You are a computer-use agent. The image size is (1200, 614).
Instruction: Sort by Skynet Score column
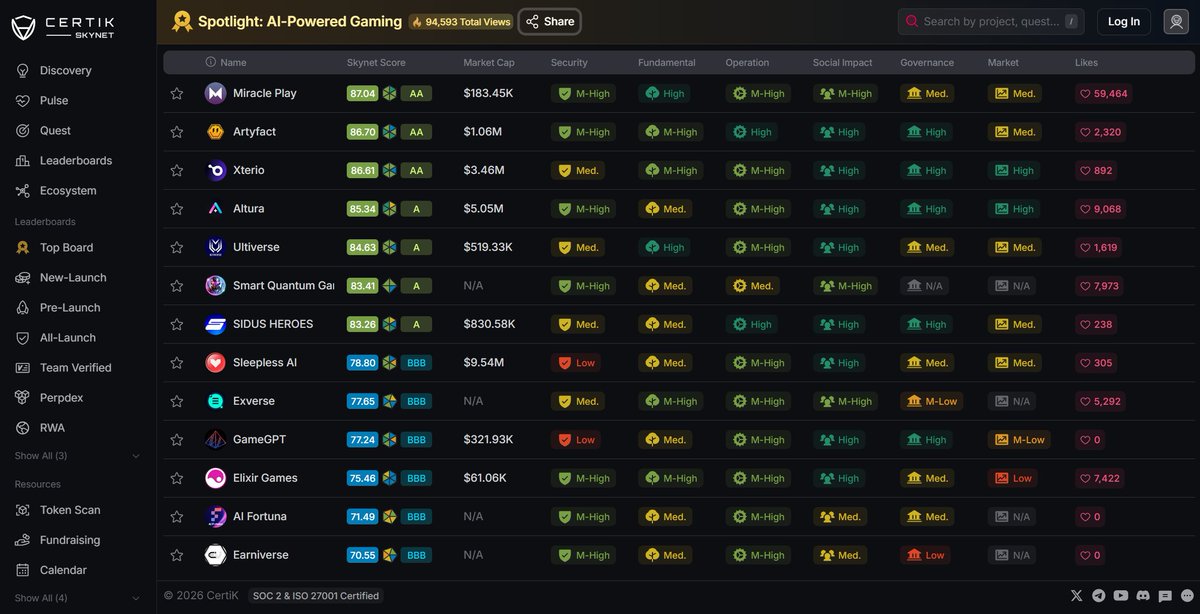(x=376, y=62)
